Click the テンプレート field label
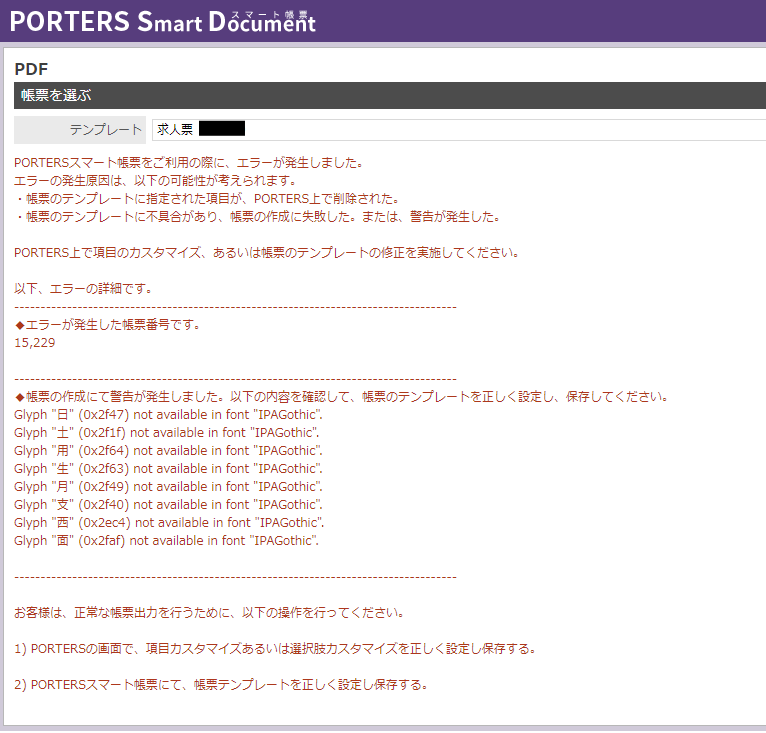The image size is (766, 733). [x=80, y=129]
